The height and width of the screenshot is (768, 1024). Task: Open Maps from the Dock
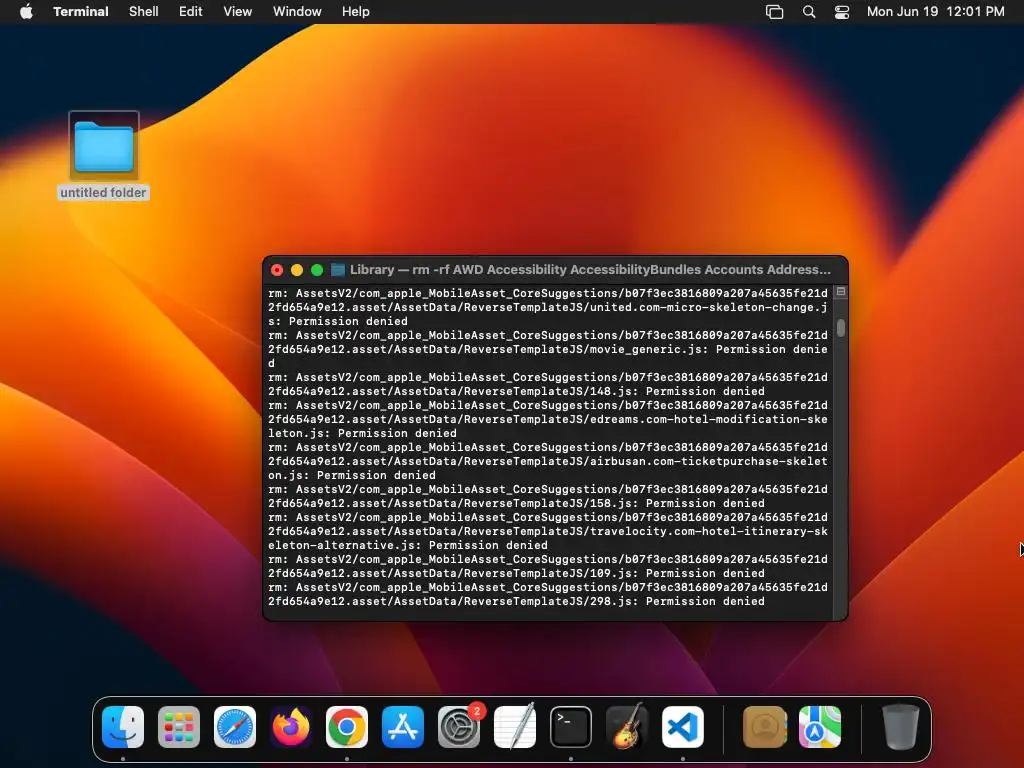click(820, 727)
